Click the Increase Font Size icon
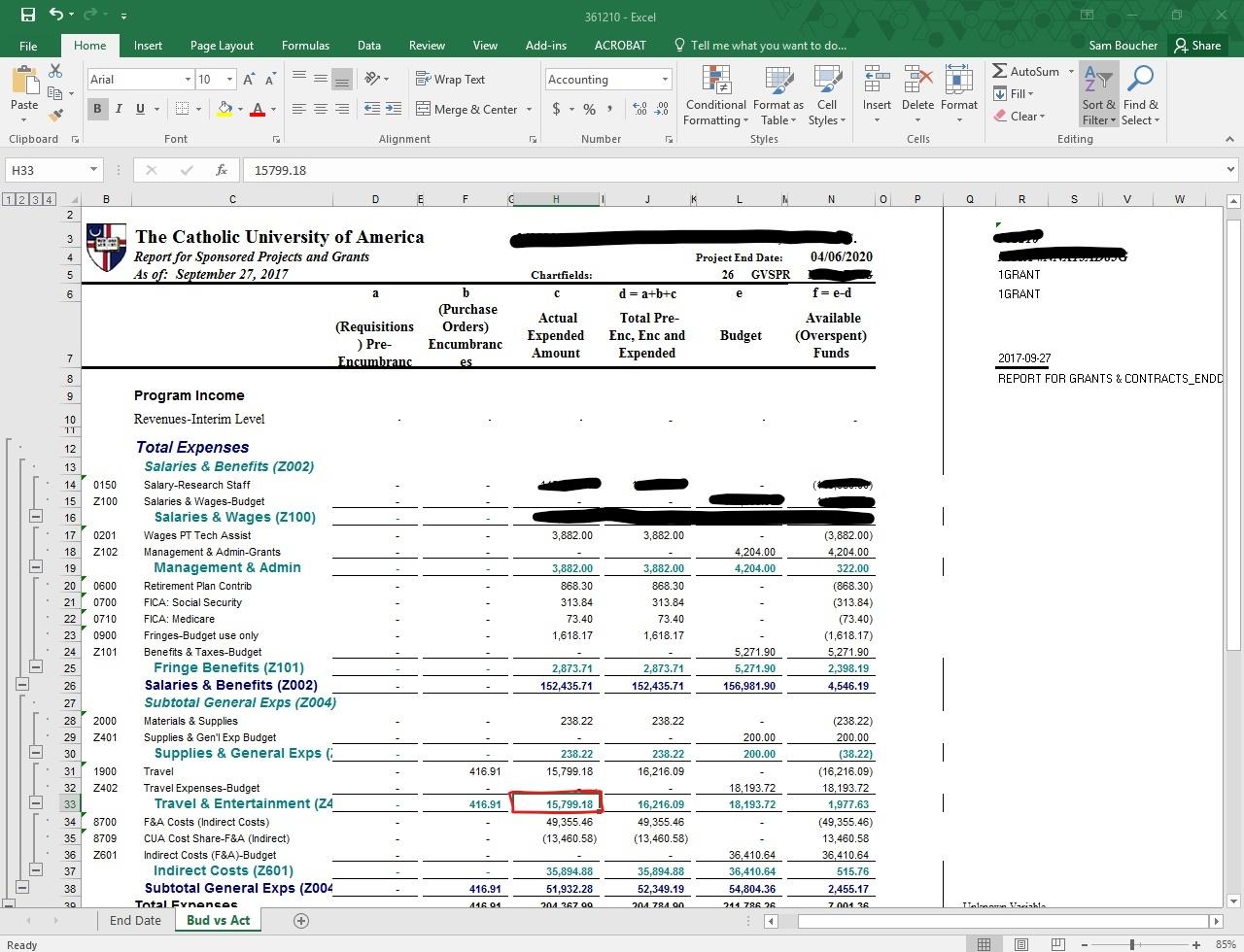 pyautogui.click(x=250, y=80)
